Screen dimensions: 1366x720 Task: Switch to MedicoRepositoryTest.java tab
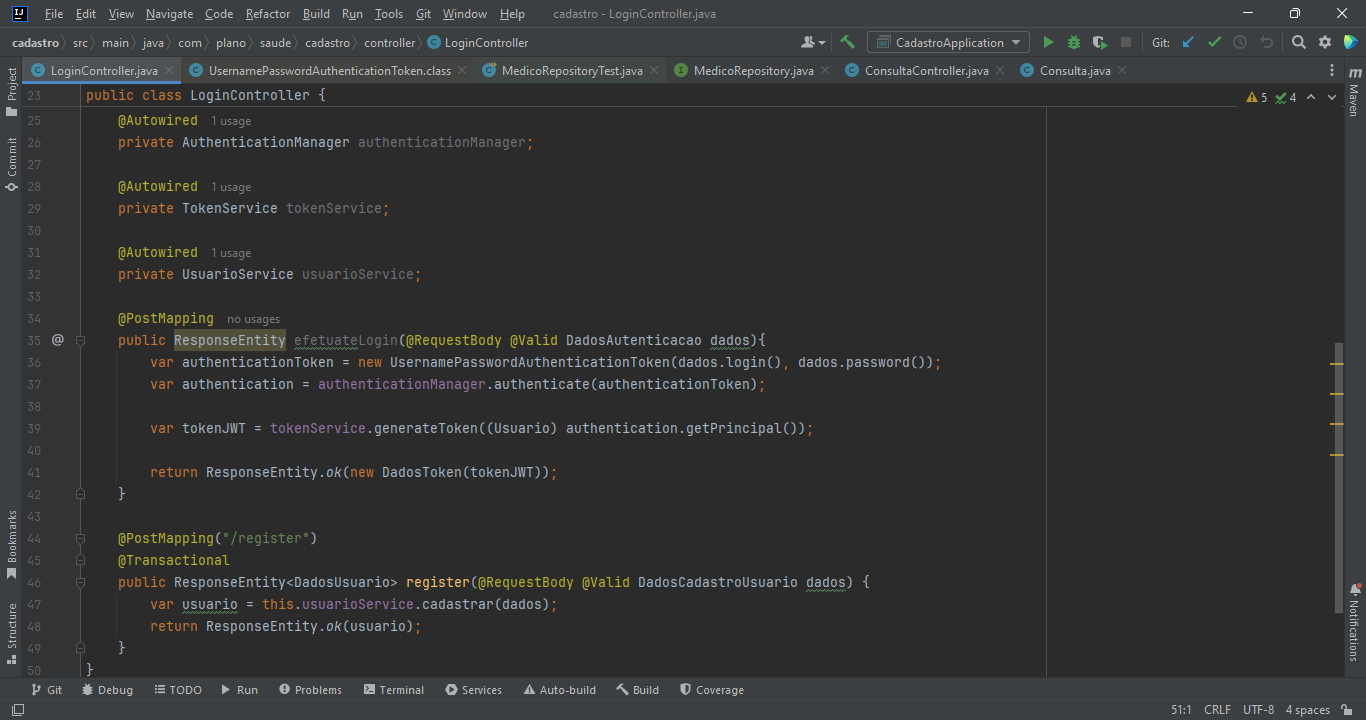[571, 70]
